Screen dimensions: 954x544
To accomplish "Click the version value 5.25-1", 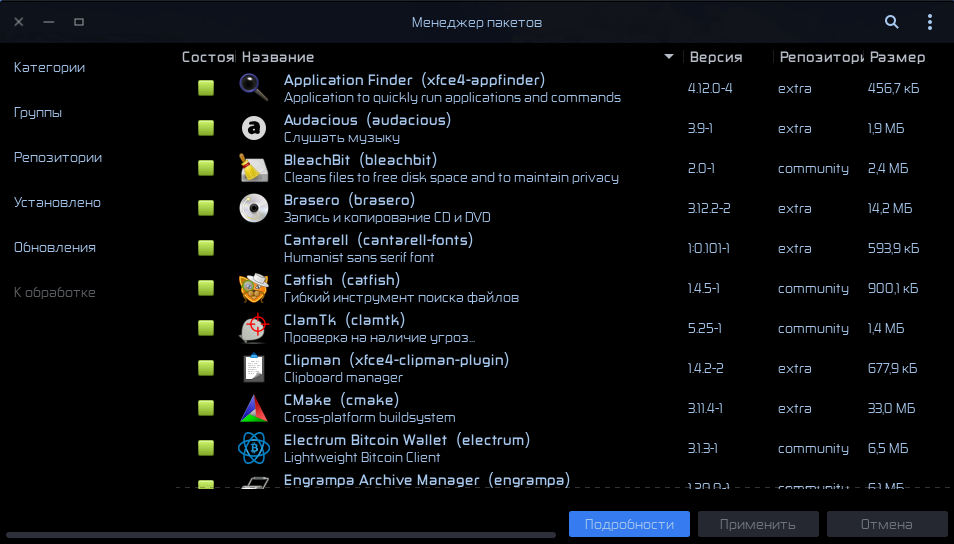I will coord(705,329).
